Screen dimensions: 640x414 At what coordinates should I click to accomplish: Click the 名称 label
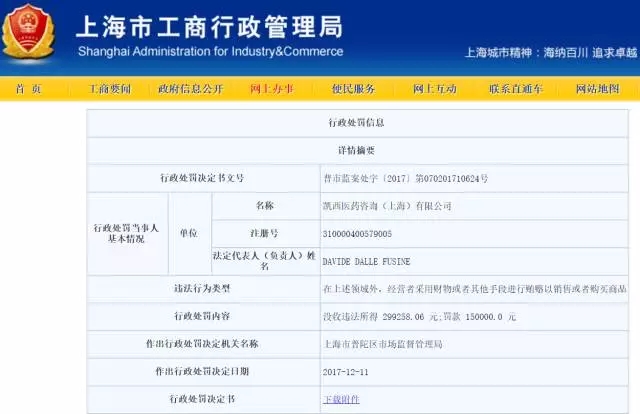pyautogui.click(x=265, y=205)
